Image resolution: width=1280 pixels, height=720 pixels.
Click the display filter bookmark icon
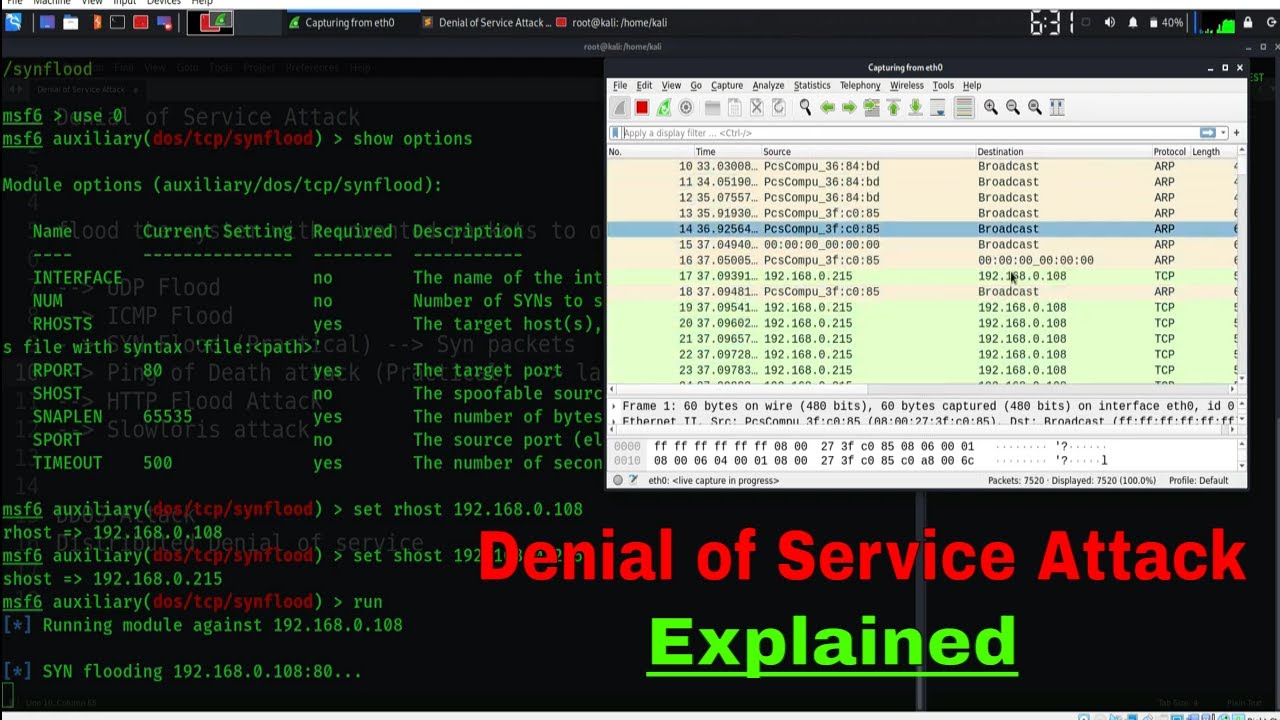(x=615, y=133)
